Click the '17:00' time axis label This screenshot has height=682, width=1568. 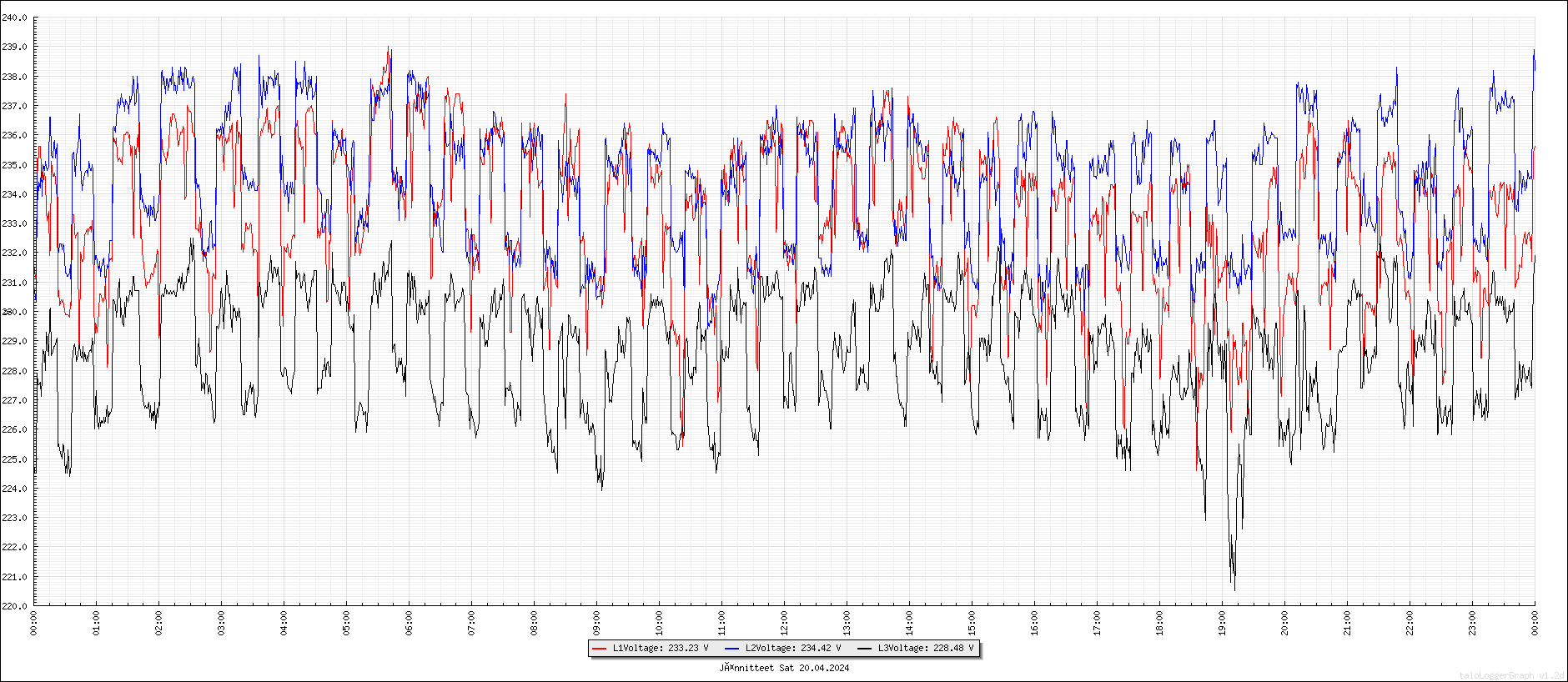coord(1097,623)
